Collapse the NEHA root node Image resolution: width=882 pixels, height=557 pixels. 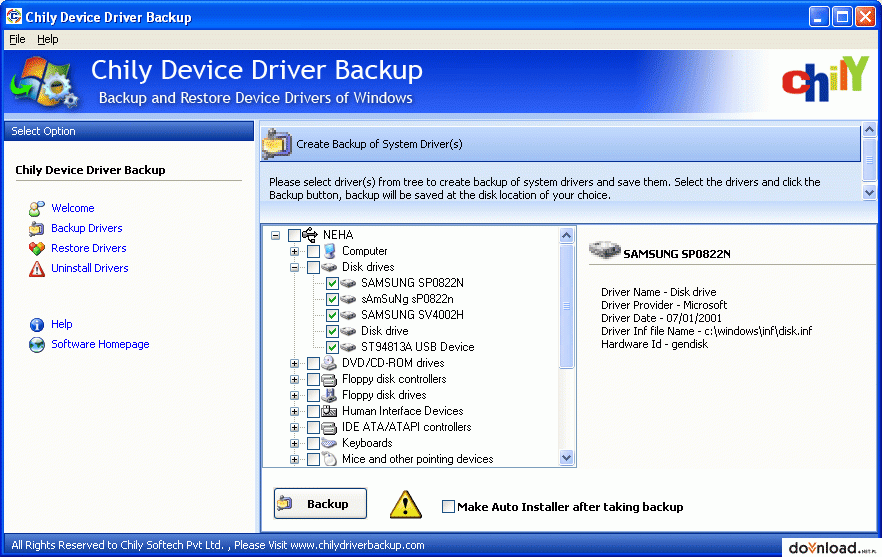click(x=275, y=235)
